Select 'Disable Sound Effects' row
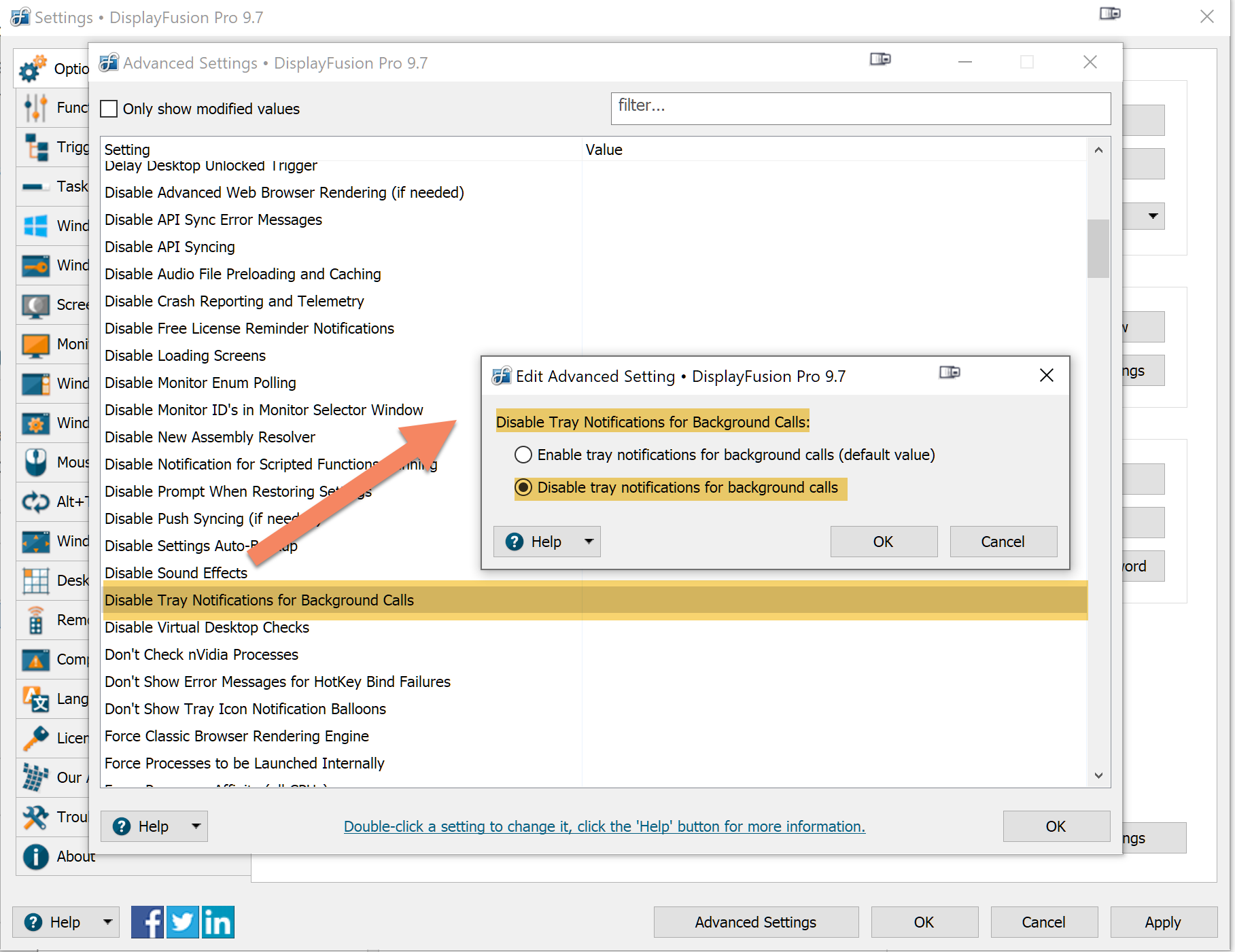This screenshot has width=1235, height=952. coord(595,573)
